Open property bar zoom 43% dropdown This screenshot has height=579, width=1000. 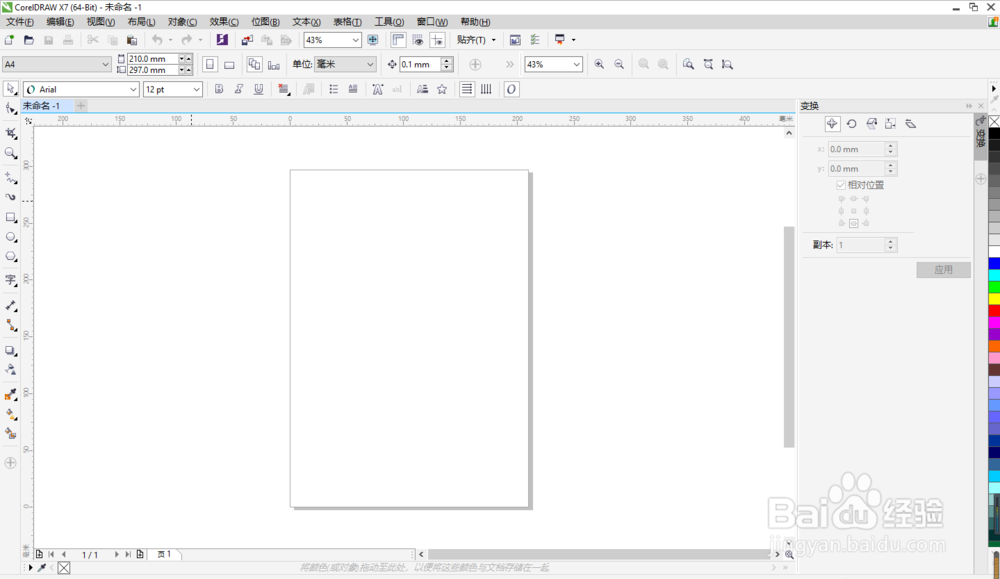577,64
